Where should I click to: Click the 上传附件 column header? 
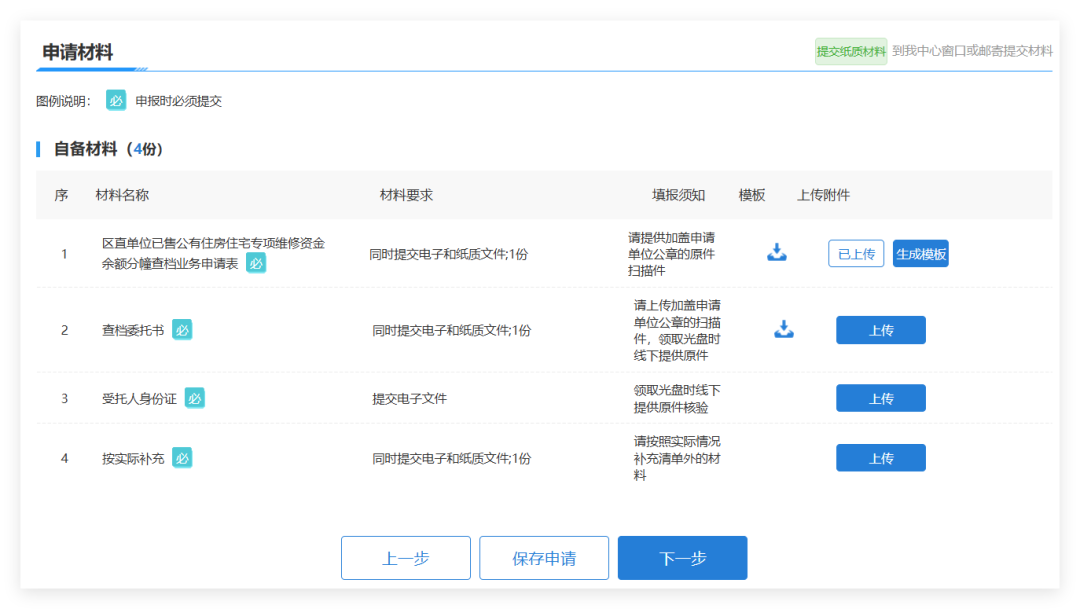(x=823, y=195)
